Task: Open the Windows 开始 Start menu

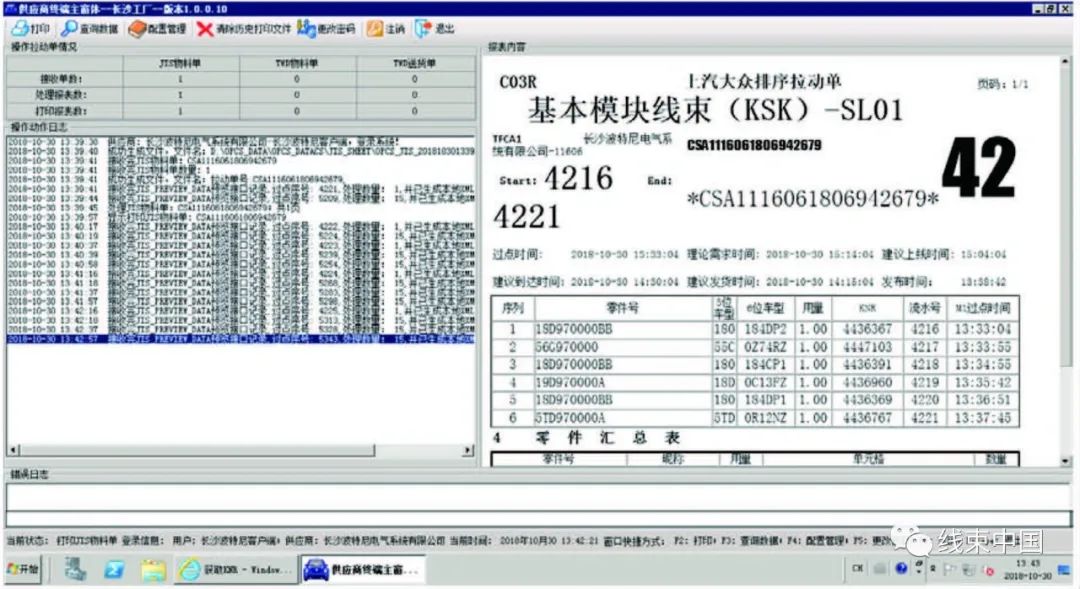Action: click(23, 570)
